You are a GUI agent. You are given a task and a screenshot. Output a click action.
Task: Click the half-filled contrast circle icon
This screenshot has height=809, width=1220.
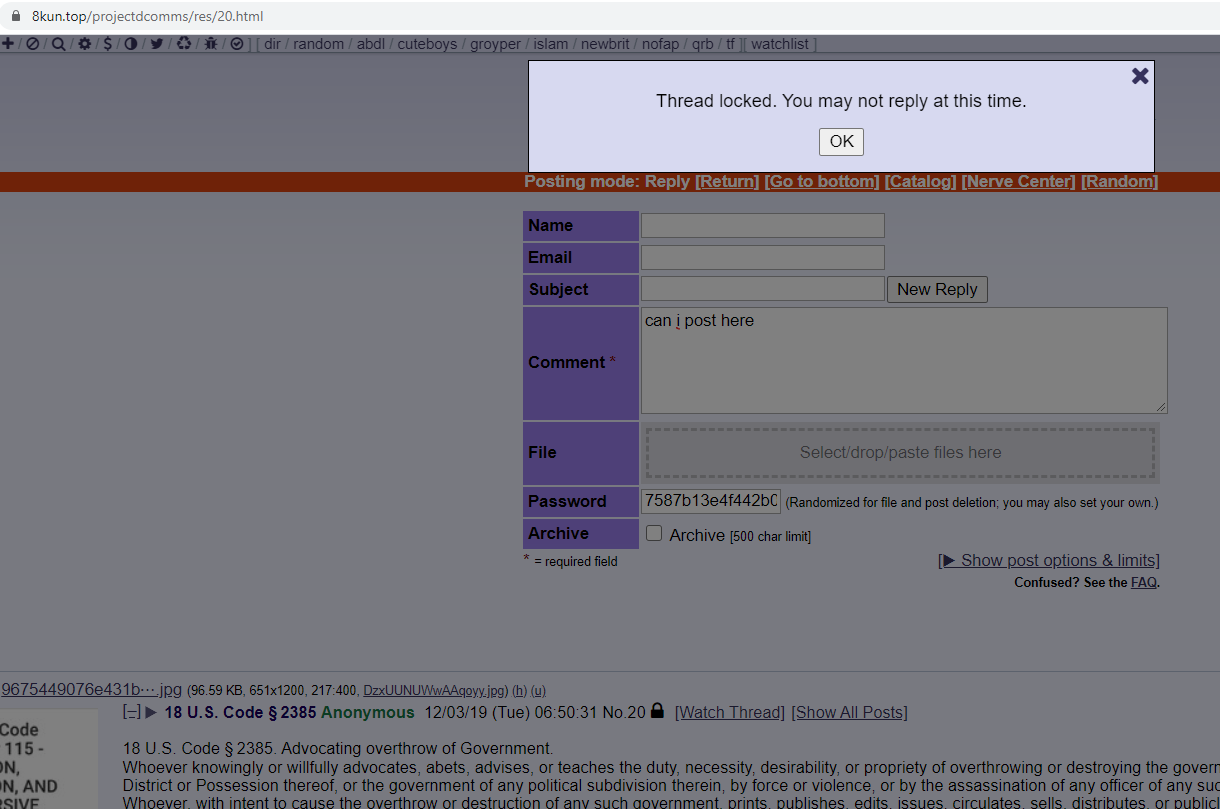[x=130, y=44]
